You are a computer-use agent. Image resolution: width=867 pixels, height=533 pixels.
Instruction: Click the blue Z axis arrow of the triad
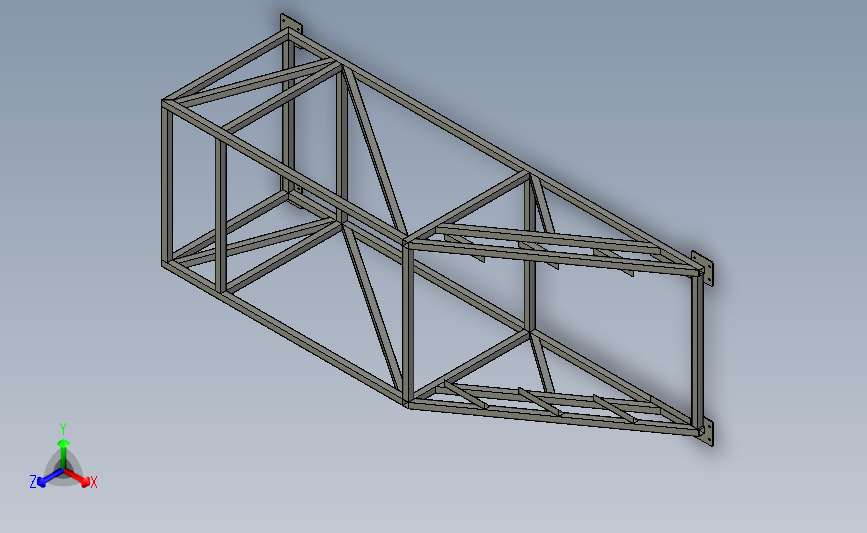coord(51,478)
